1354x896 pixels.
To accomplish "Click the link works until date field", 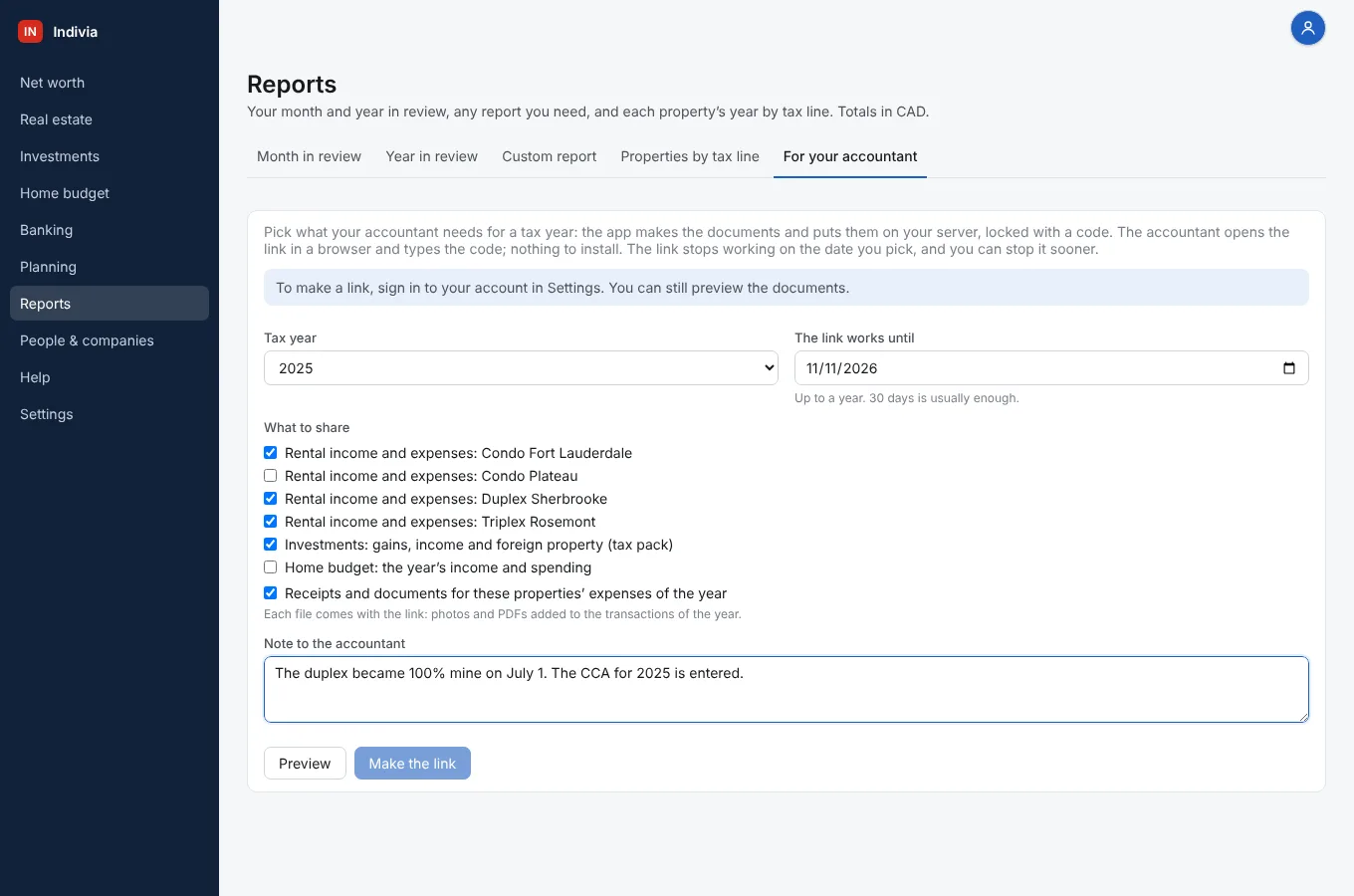I will click(x=1051, y=368).
